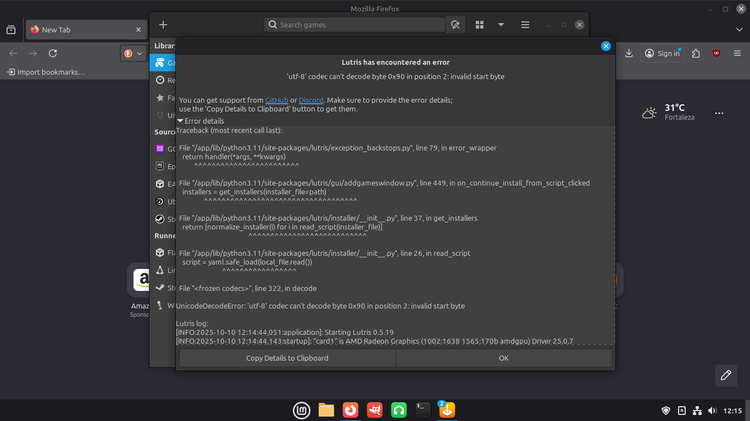This screenshot has height=421, width=750.
Task: Select the Wine runner icon in sidebar
Action: click(160, 305)
